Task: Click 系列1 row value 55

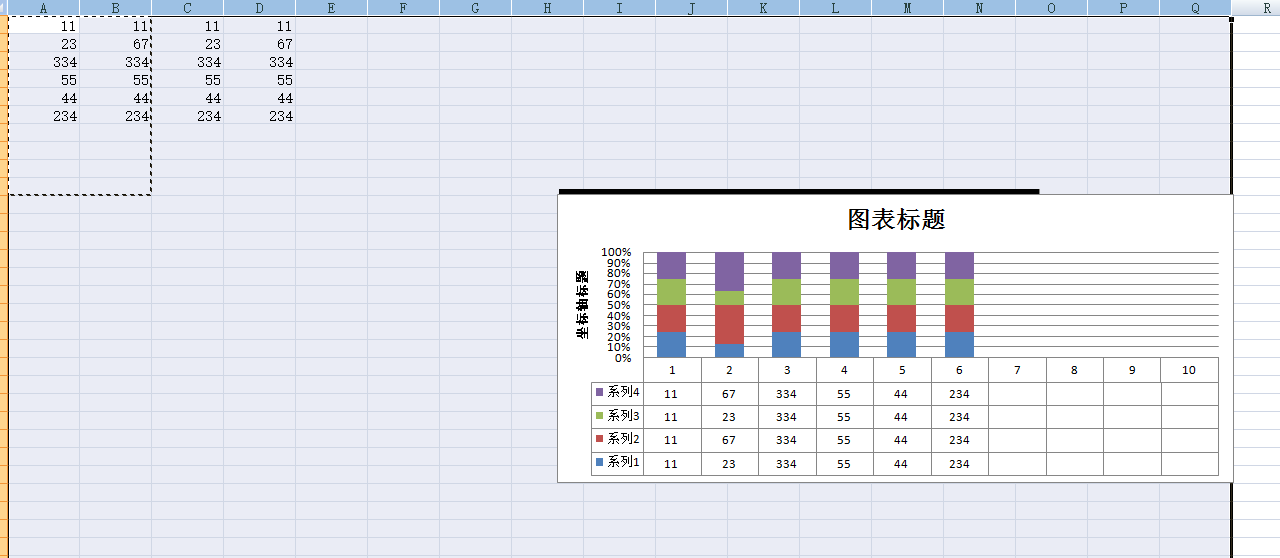Action: [844, 464]
